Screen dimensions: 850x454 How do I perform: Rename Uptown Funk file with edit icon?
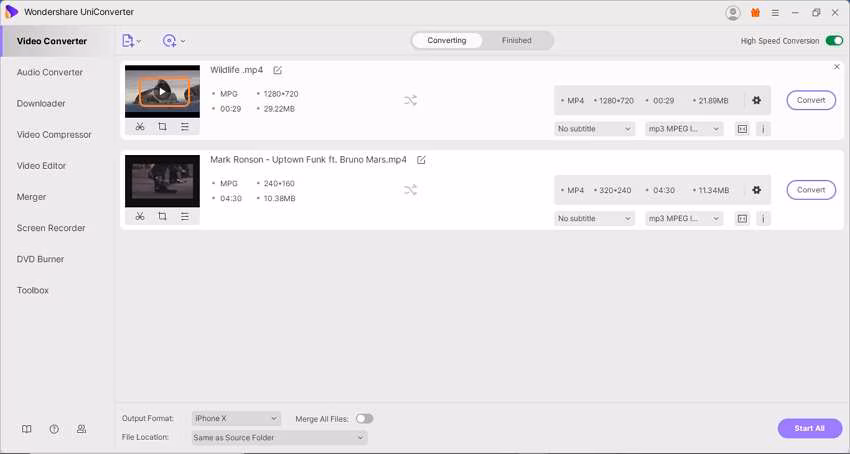[421, 160]
